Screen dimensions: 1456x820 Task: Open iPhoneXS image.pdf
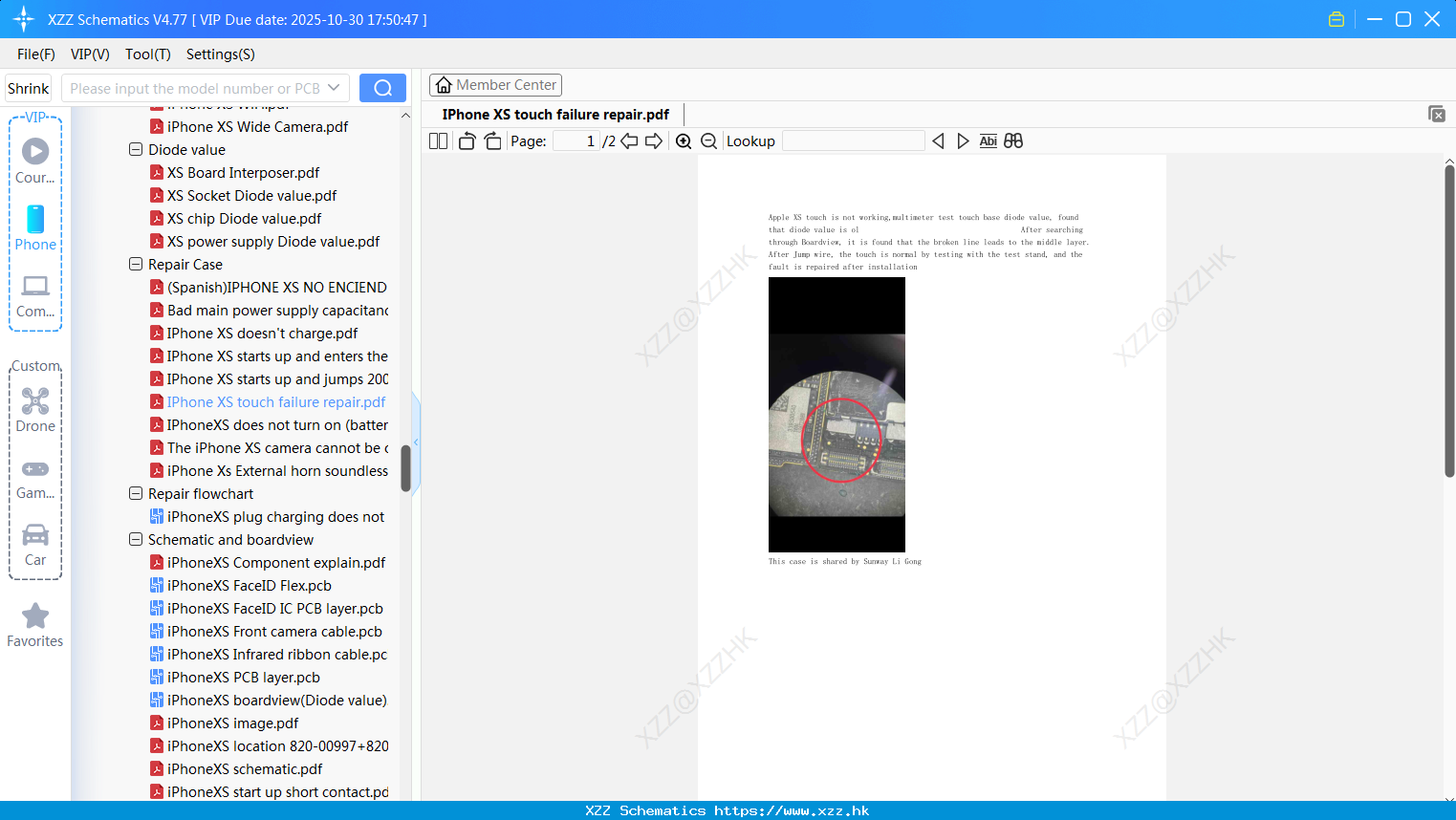coord(232,723)
